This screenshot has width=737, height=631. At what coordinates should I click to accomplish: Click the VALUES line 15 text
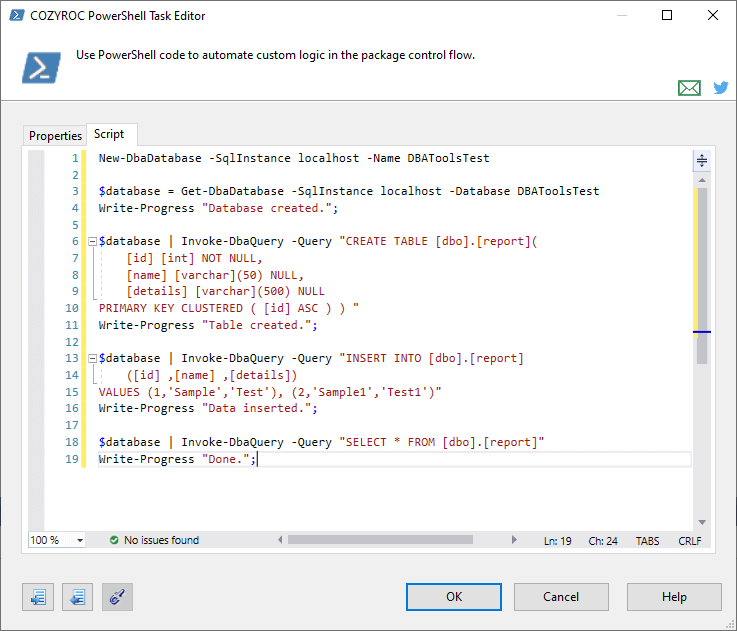coord(270,392)
